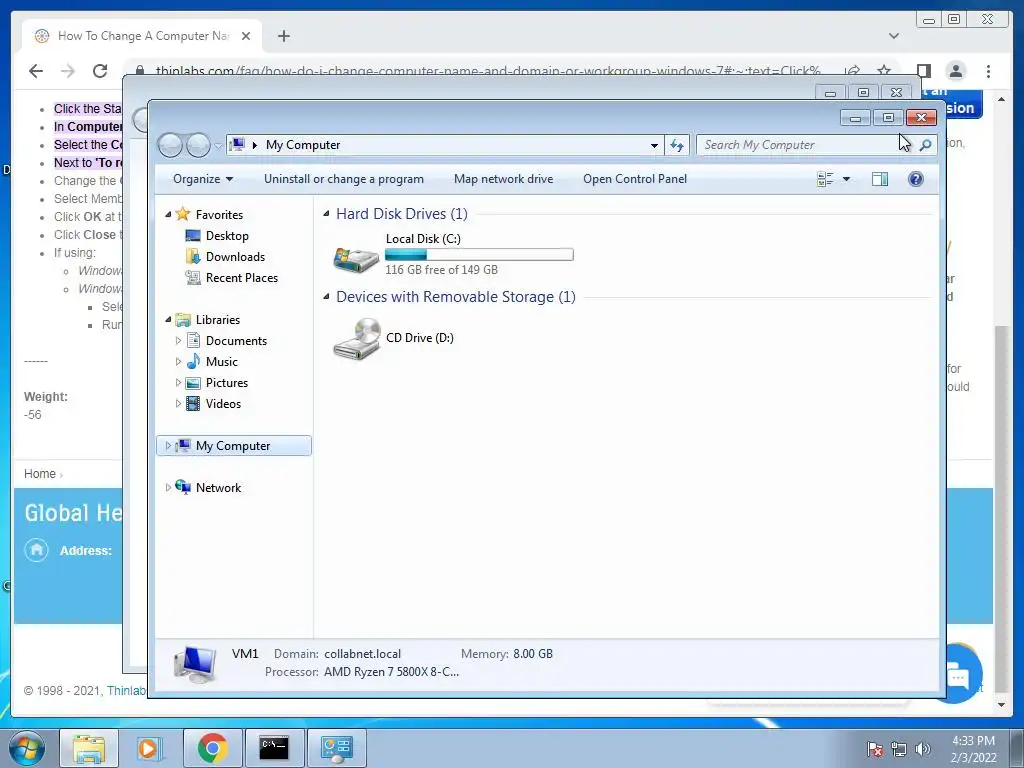Click the network tray icon
This screenshot has width=1024, height=768.
899,749
